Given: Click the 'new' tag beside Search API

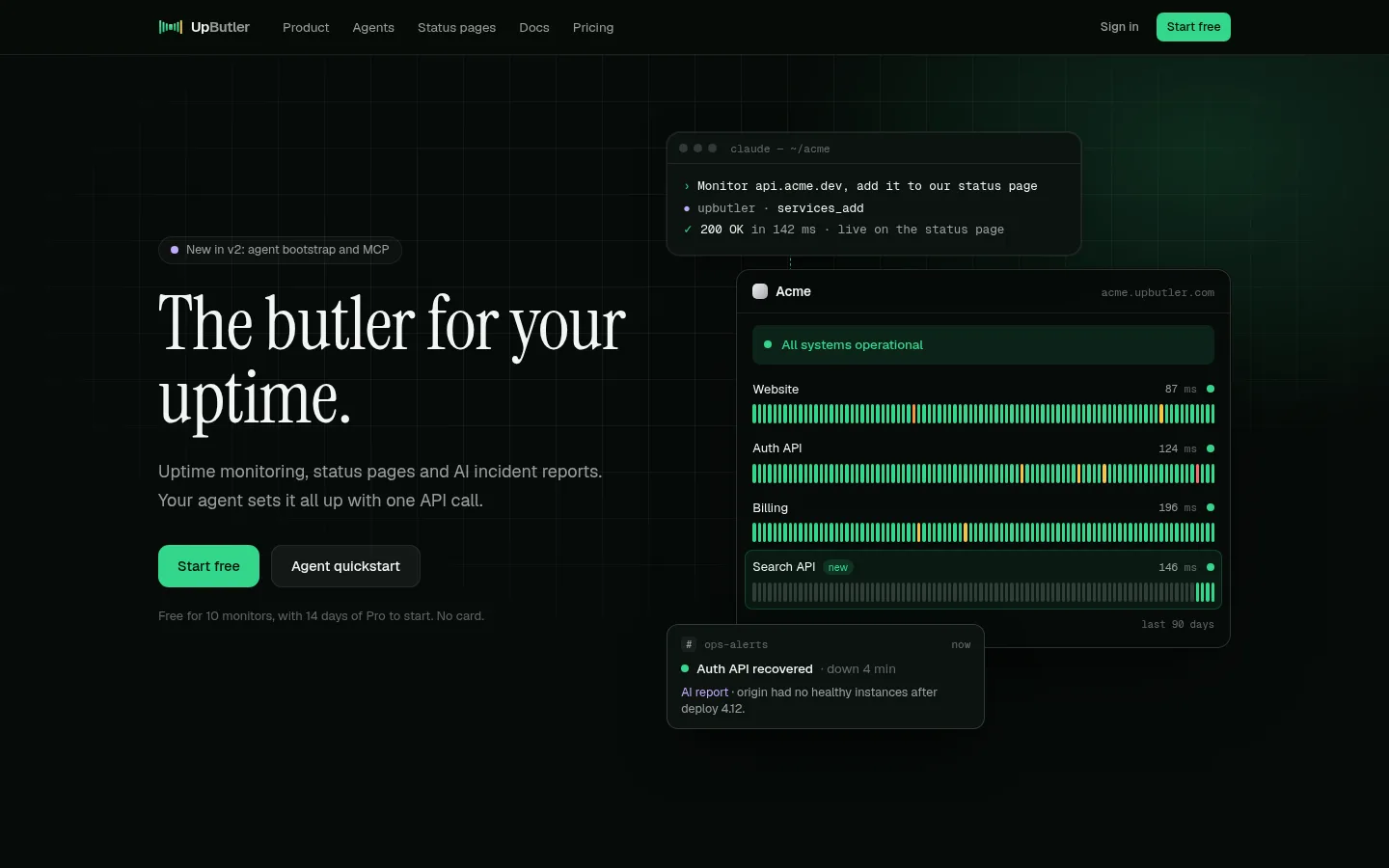Looking at the screenshot, I should pos(838,567).
